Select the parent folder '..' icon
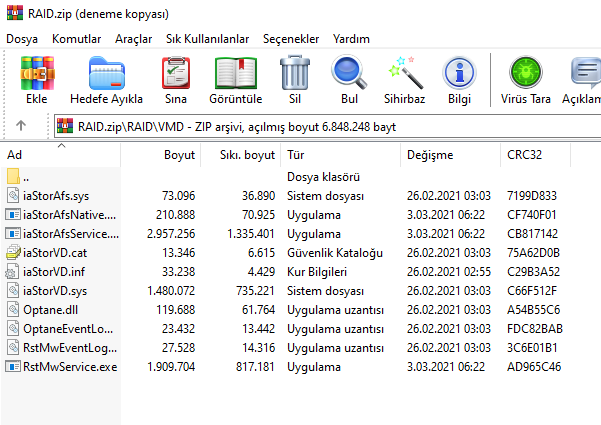 [x=13, y=176]
